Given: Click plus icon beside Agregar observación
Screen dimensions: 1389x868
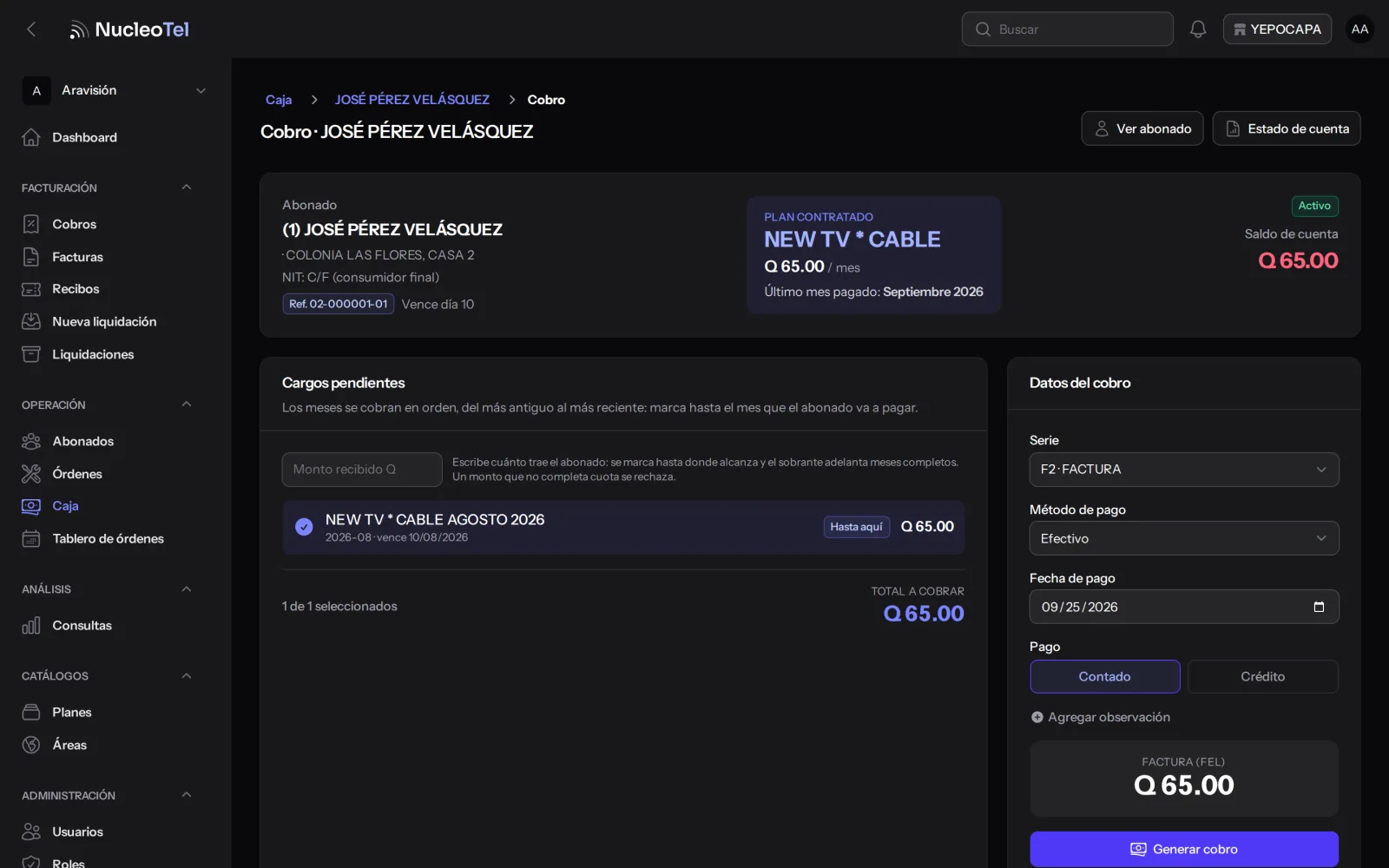Looking at the screenshot, I should coord(1037,717).
